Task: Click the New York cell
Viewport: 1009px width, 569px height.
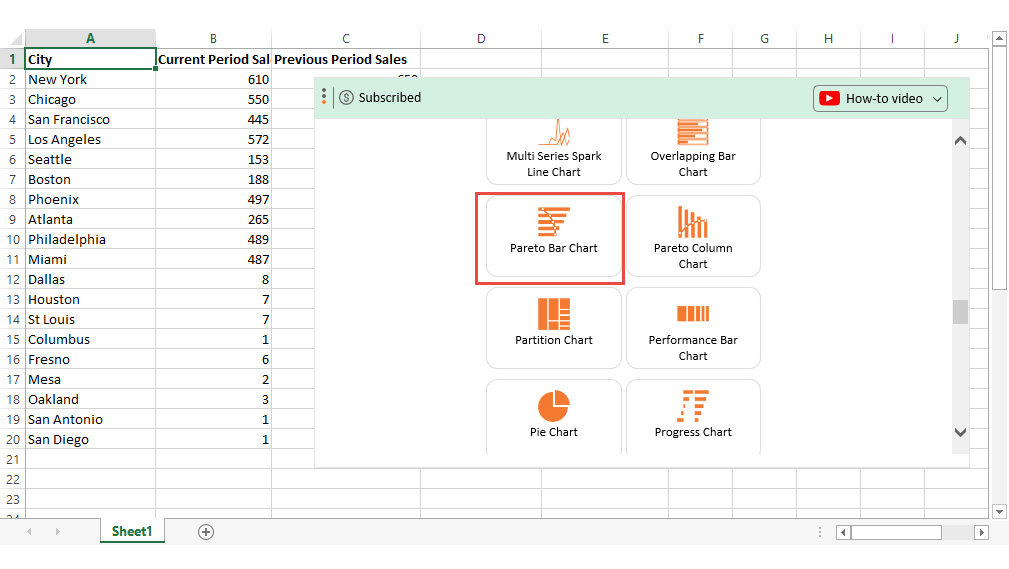Action: [x=90, y=79]
